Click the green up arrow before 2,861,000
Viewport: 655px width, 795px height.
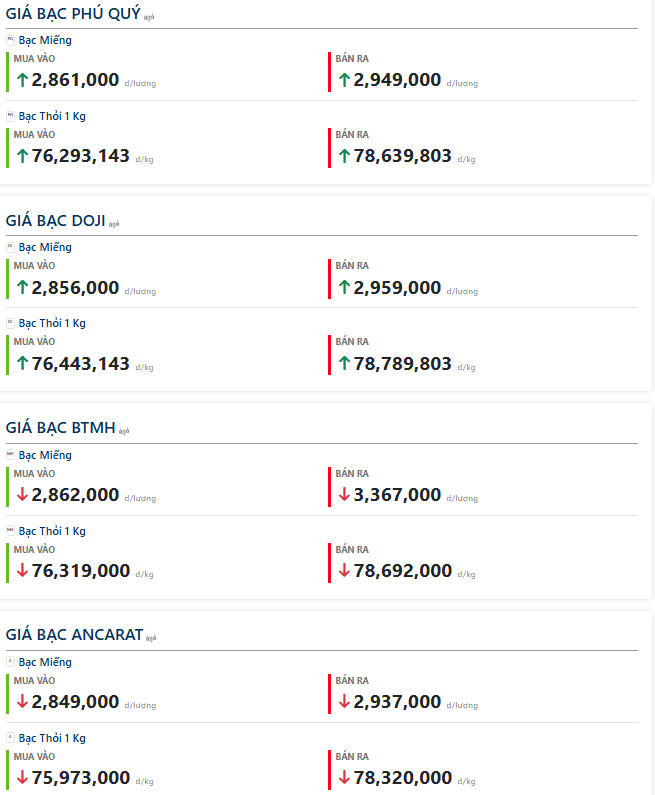tap(22, 80)
